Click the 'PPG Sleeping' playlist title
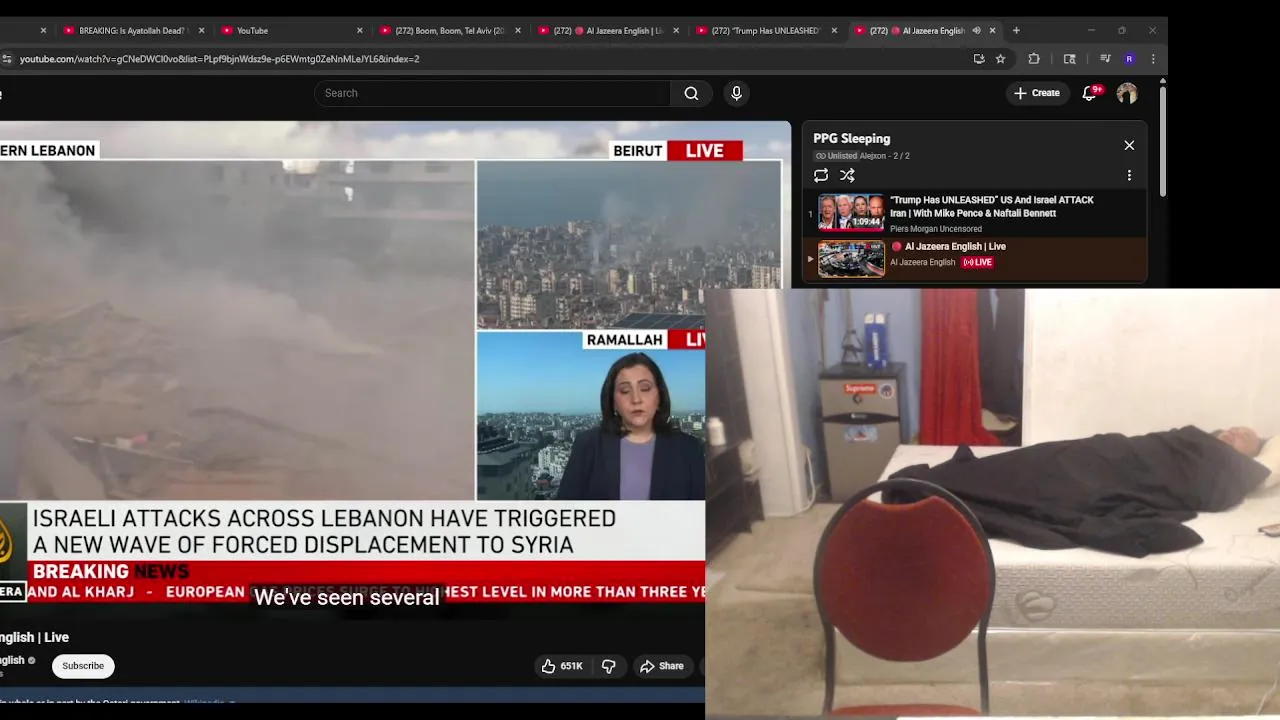The width and height of the screenshot is (1280, 720). click(x=851, y=139)
